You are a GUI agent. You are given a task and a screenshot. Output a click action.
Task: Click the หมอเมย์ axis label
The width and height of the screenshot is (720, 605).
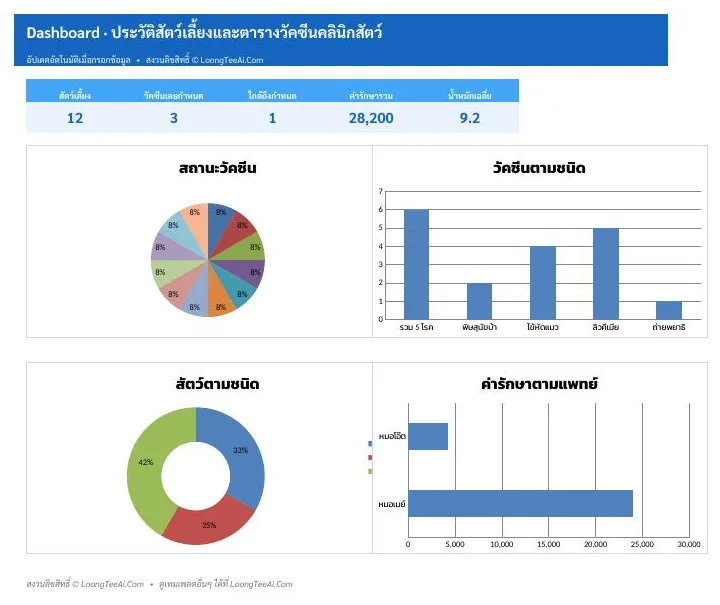point(392,504)
